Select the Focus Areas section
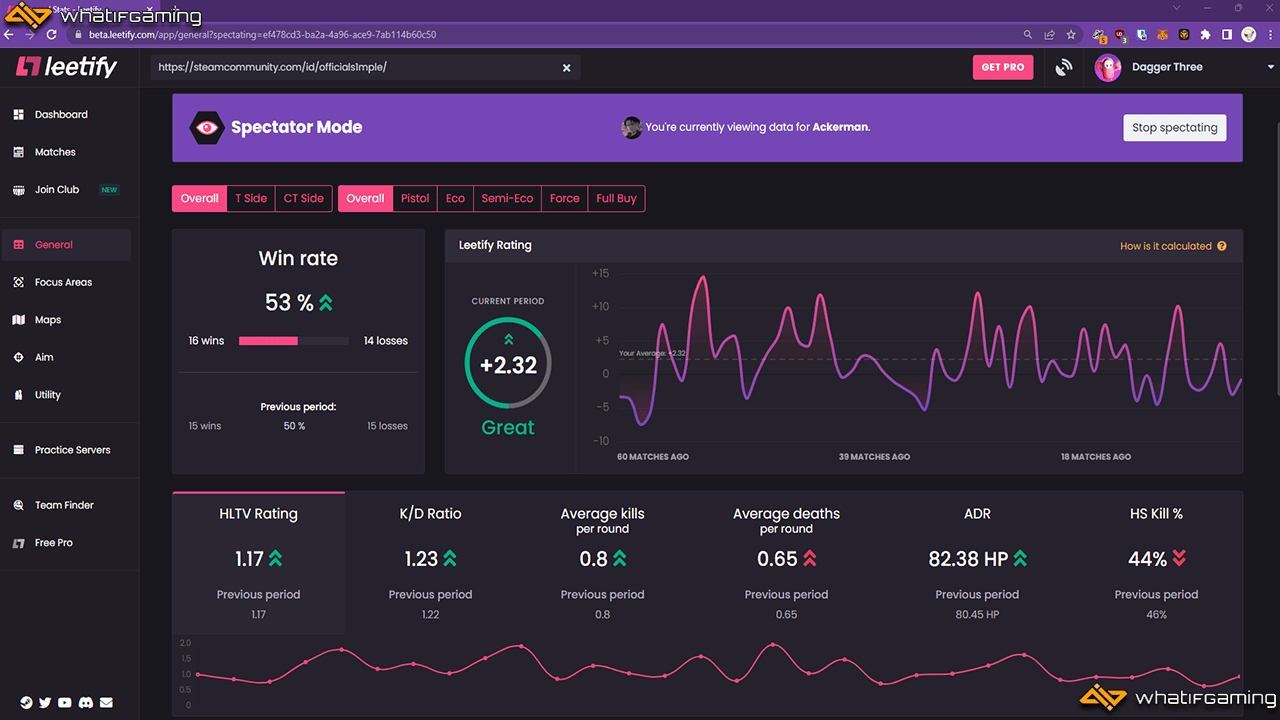Screen dimensions: 1280x720 click(65, 282)
